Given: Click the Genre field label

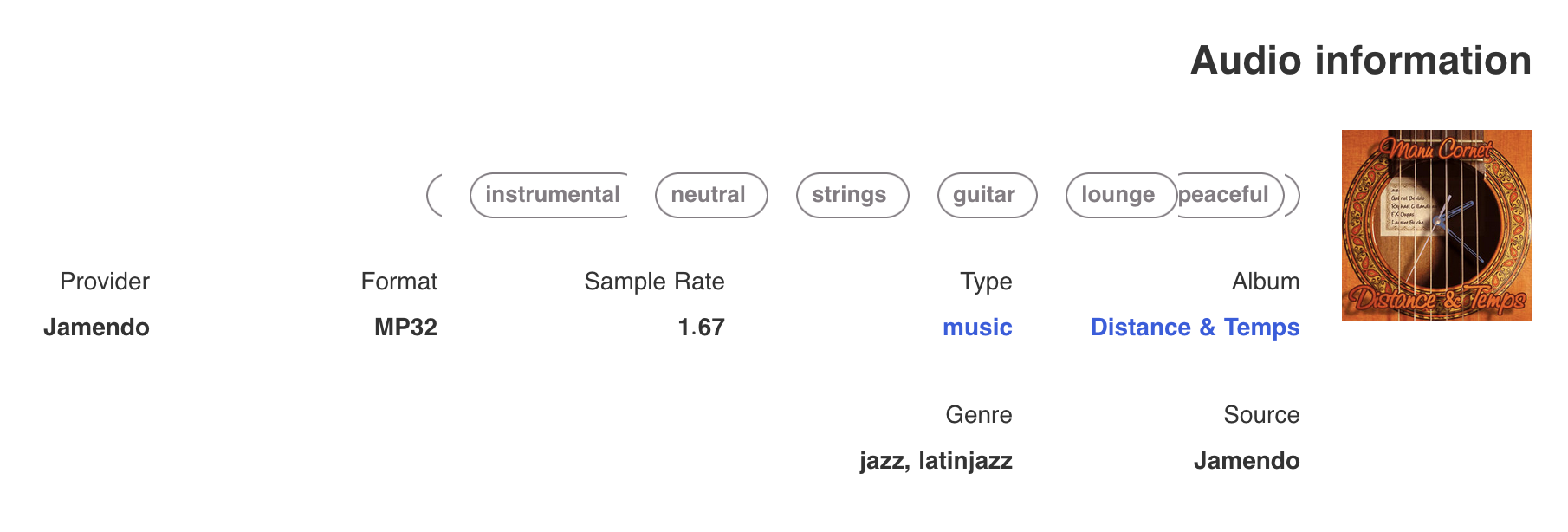Looking at the screenshot, I should click(x=980, y=414).
